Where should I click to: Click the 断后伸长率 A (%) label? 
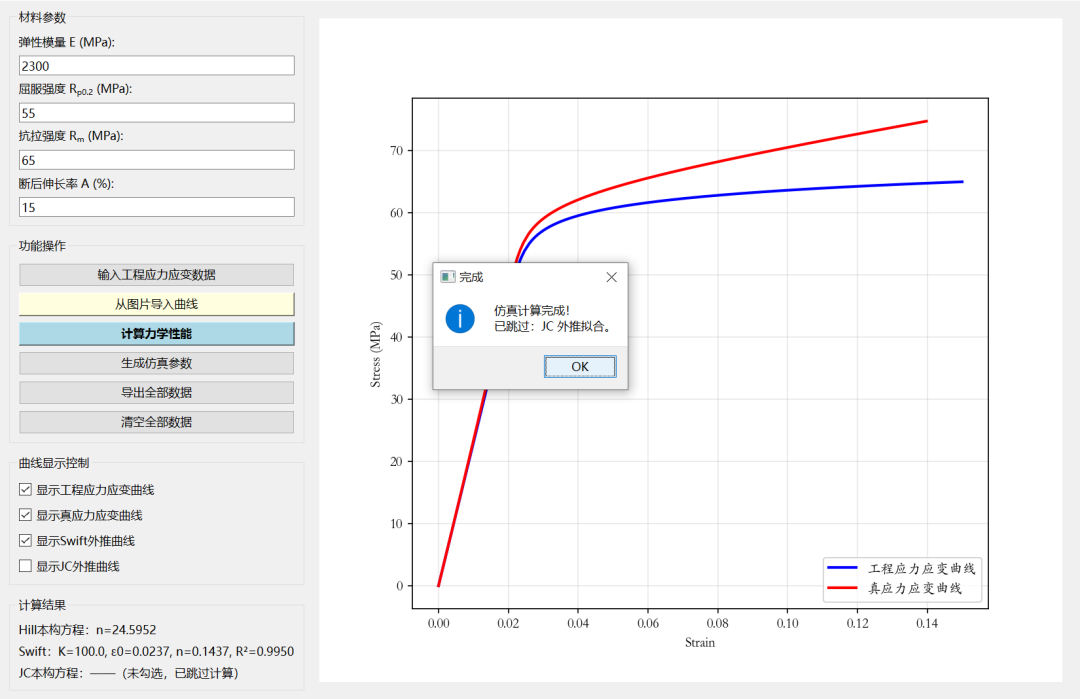(66, 184)
